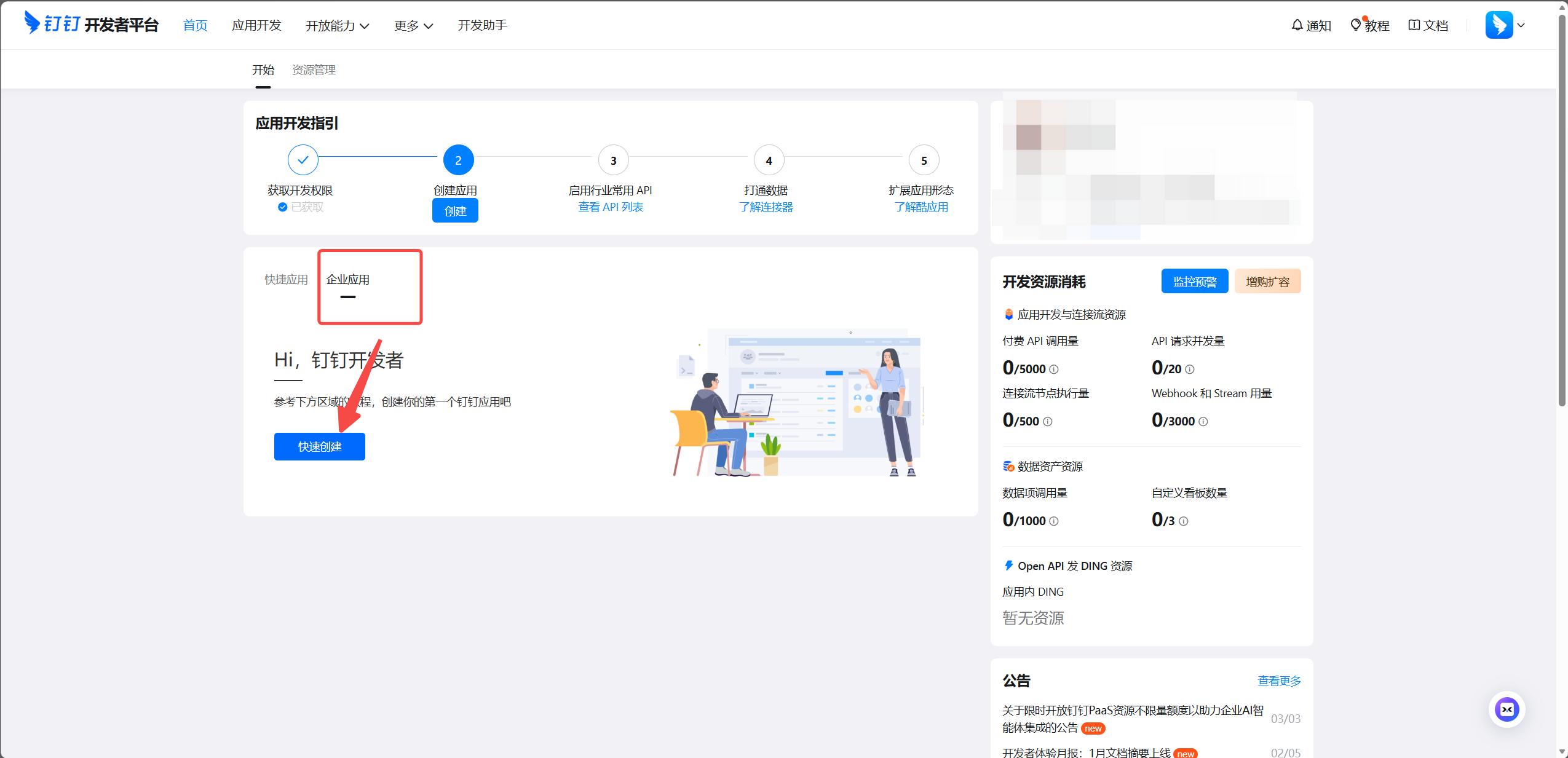Open the 通知 bell icon

click(1297, 25)
